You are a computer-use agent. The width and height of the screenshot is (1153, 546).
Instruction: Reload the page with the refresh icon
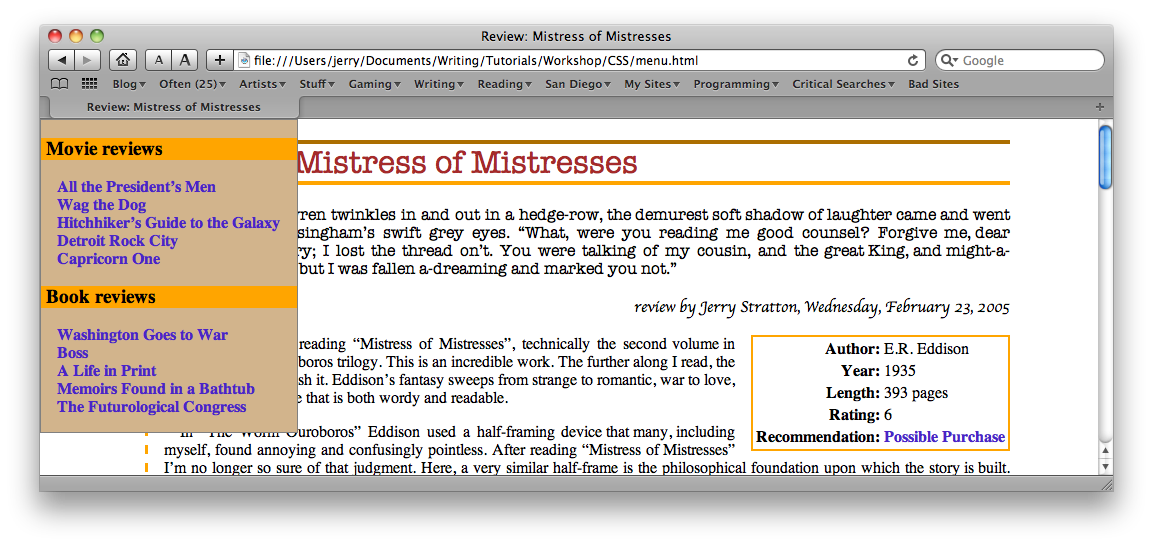pos(912,60)
